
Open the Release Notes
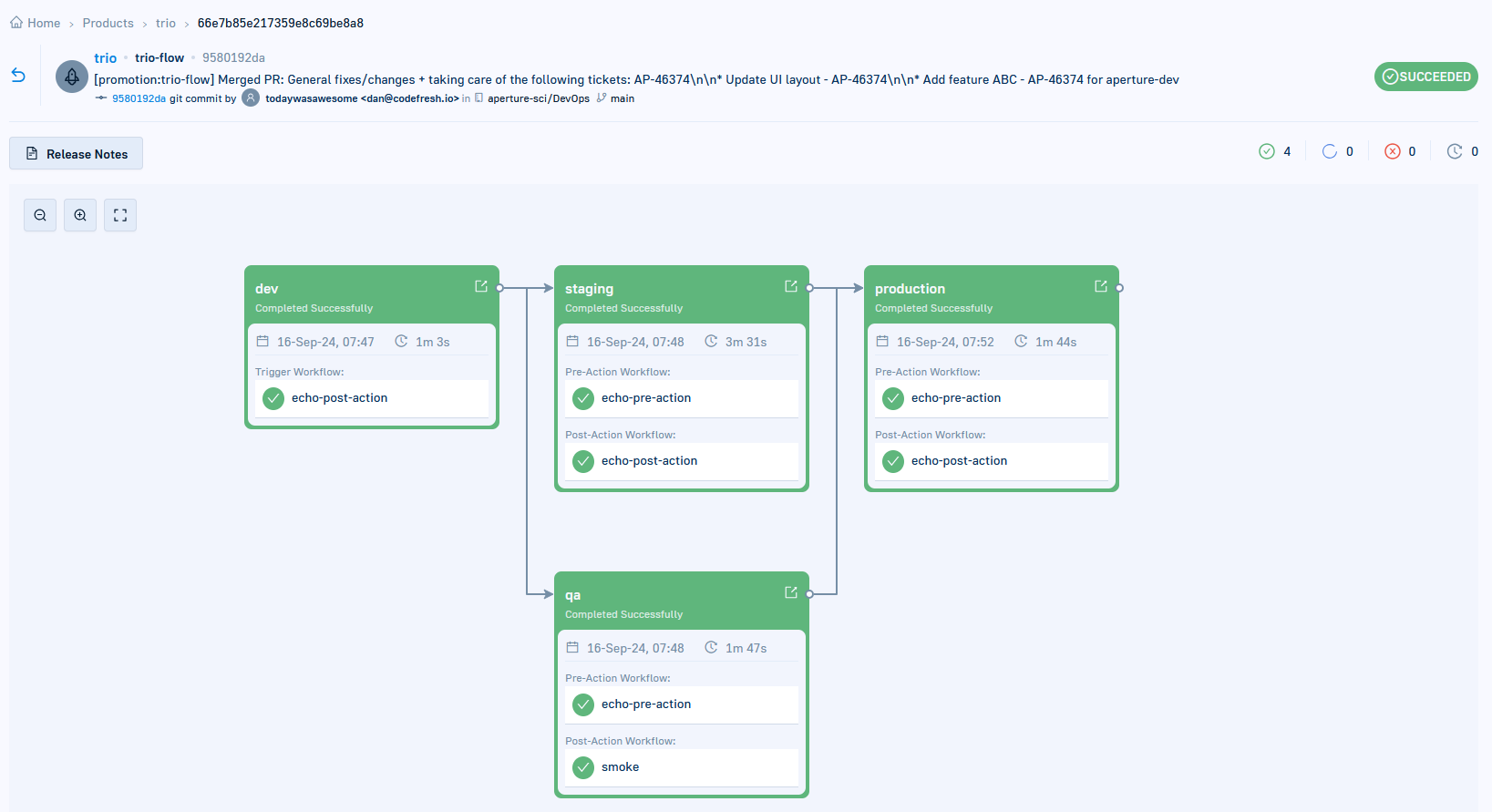(77, 153)
